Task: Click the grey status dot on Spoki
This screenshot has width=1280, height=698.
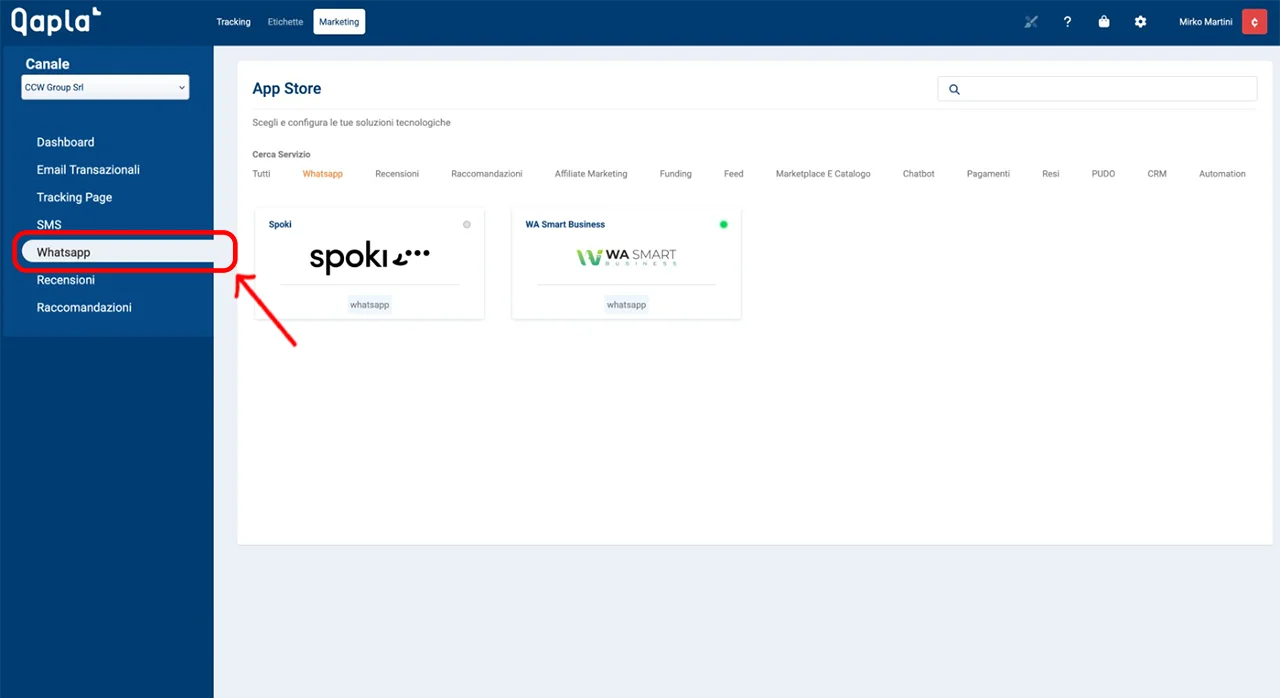Action: (x=466, y=225)
